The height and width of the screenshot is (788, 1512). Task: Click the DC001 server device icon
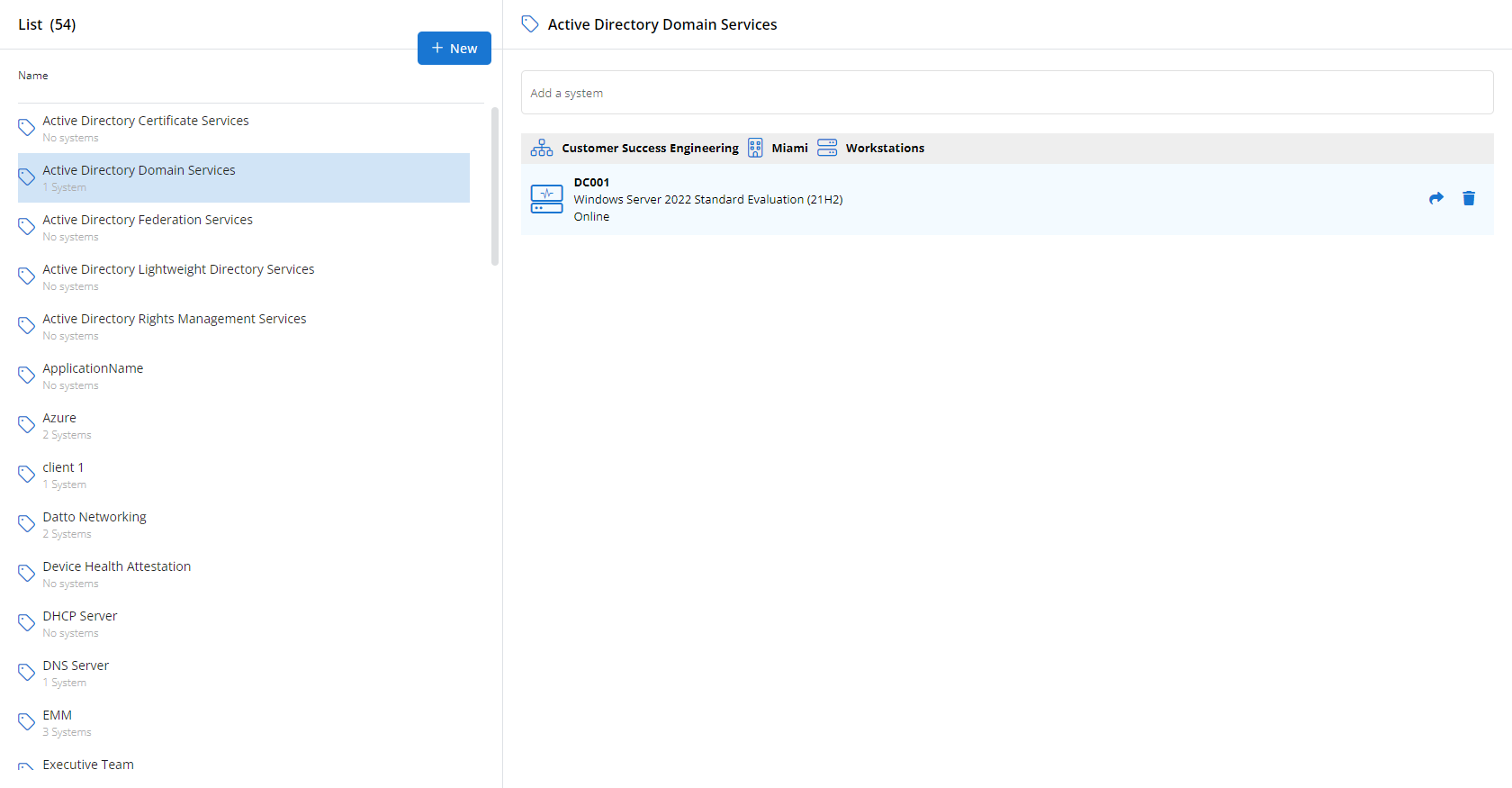546,199
